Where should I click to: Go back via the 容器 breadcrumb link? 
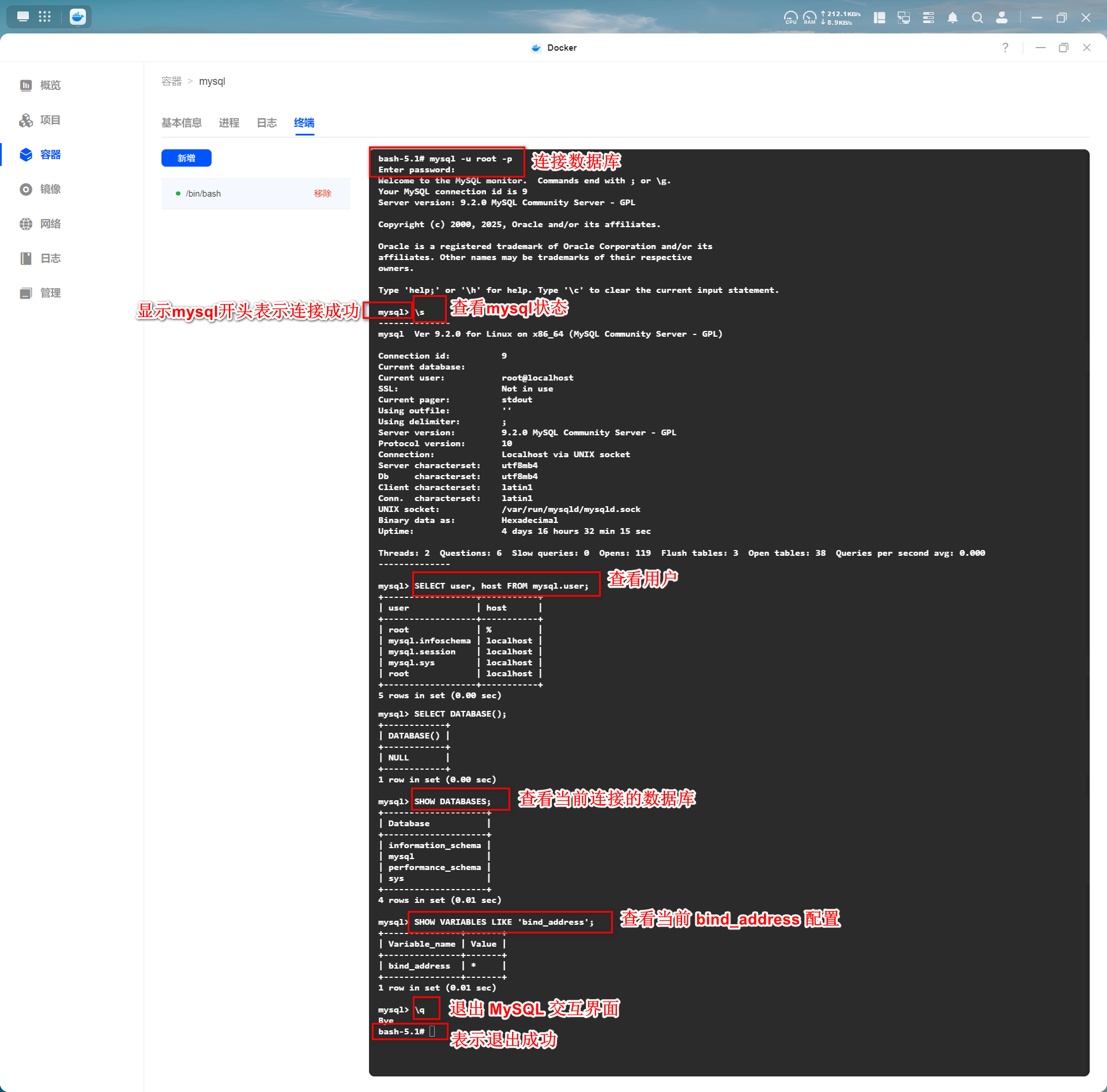[171, 81]
